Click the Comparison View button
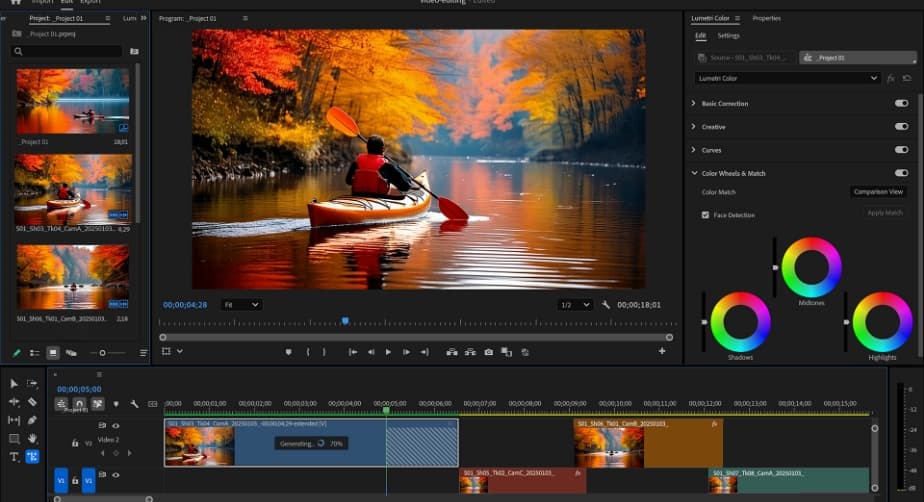The image size is (924, 502). [877, 192]
